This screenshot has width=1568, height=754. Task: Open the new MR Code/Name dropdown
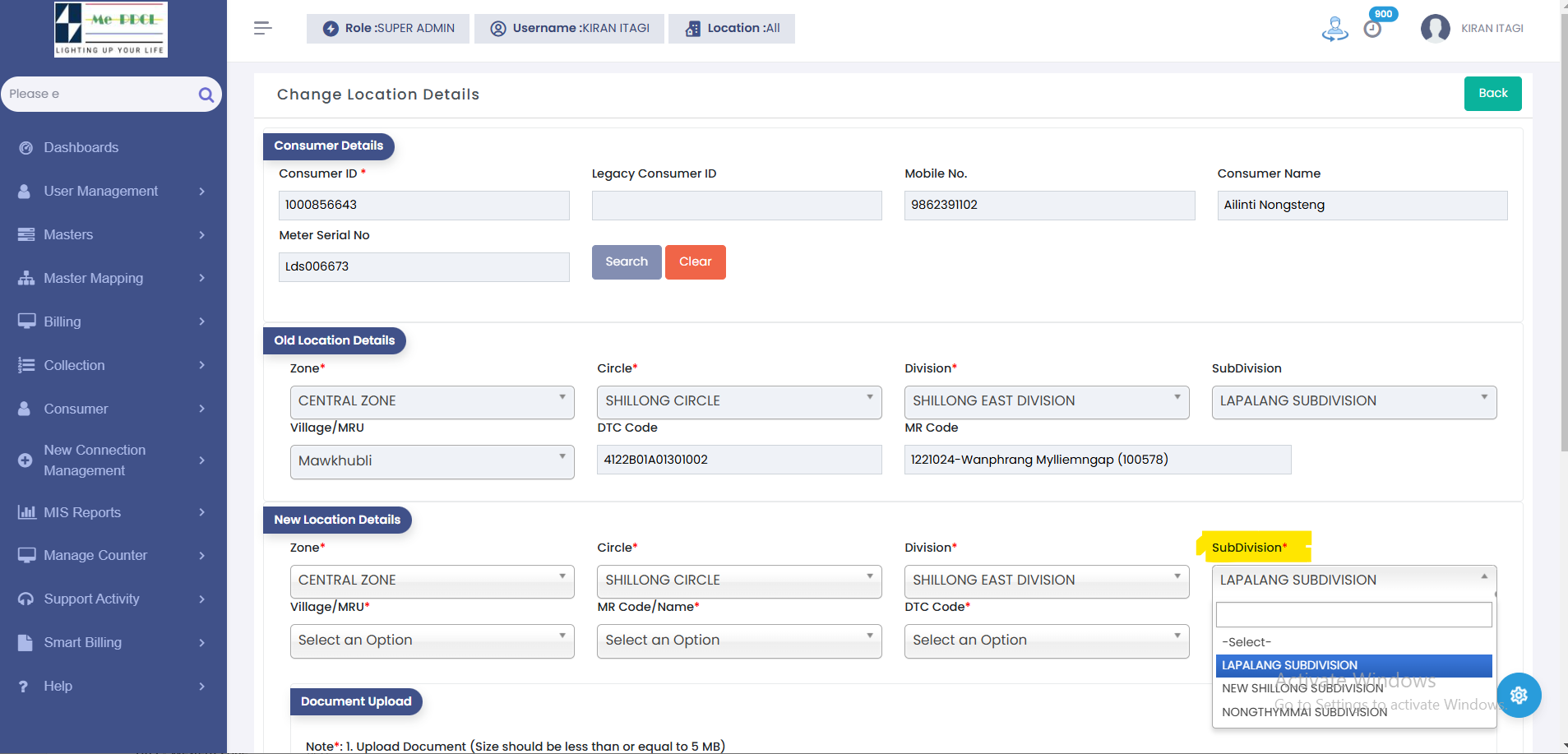pos(738,641)
